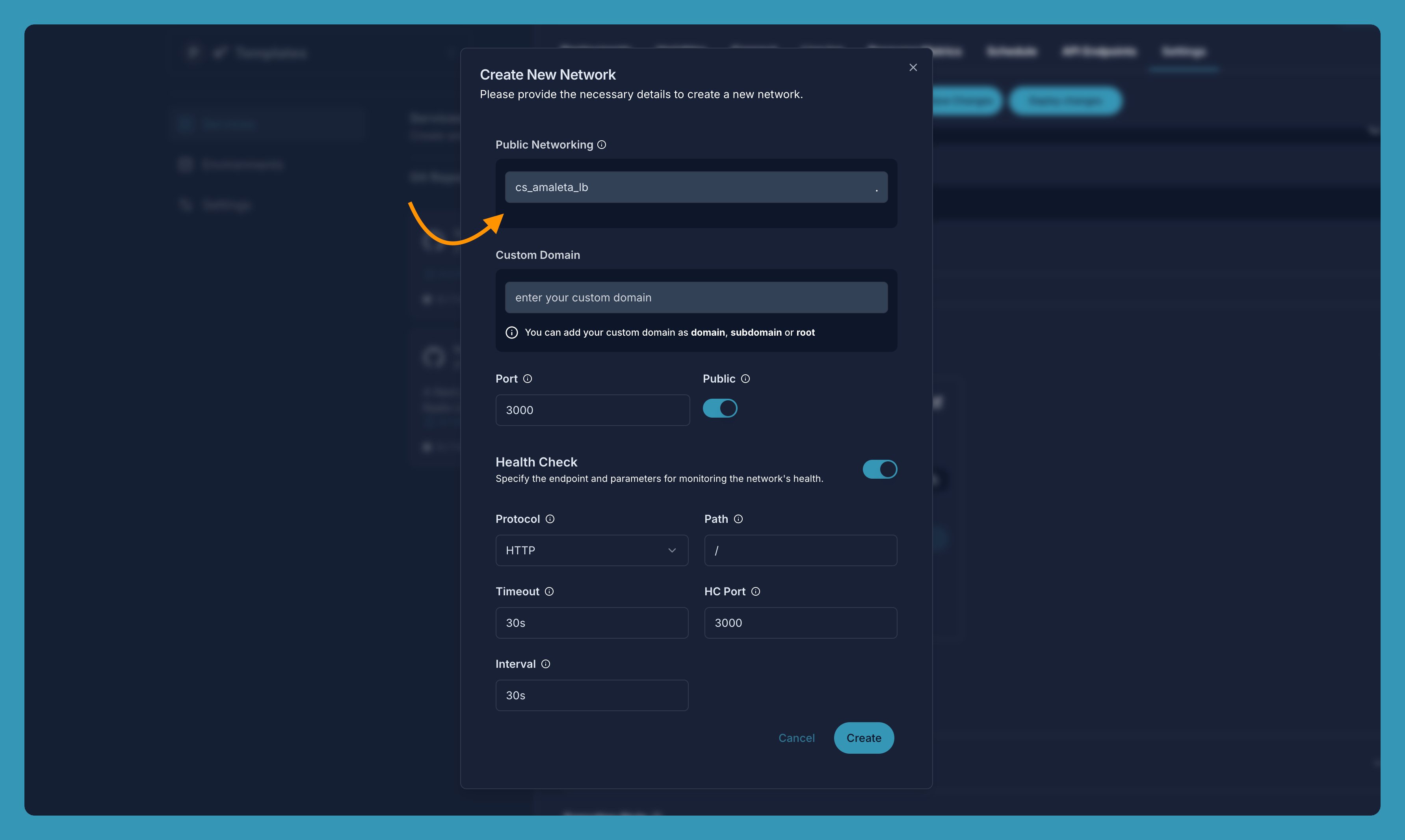Image resolution: width=1405 pixels, height=840 pixels.
Task: Click the Public Networking info icon
Action: (x=602, y=145)
